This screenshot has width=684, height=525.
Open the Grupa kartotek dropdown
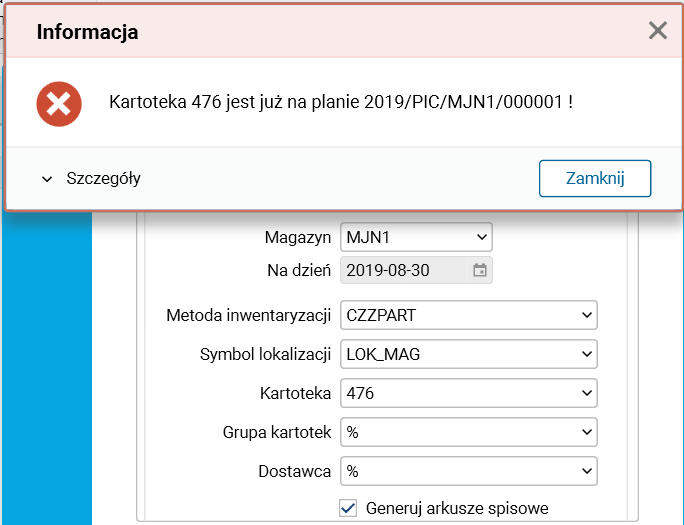tap(468, 432)
